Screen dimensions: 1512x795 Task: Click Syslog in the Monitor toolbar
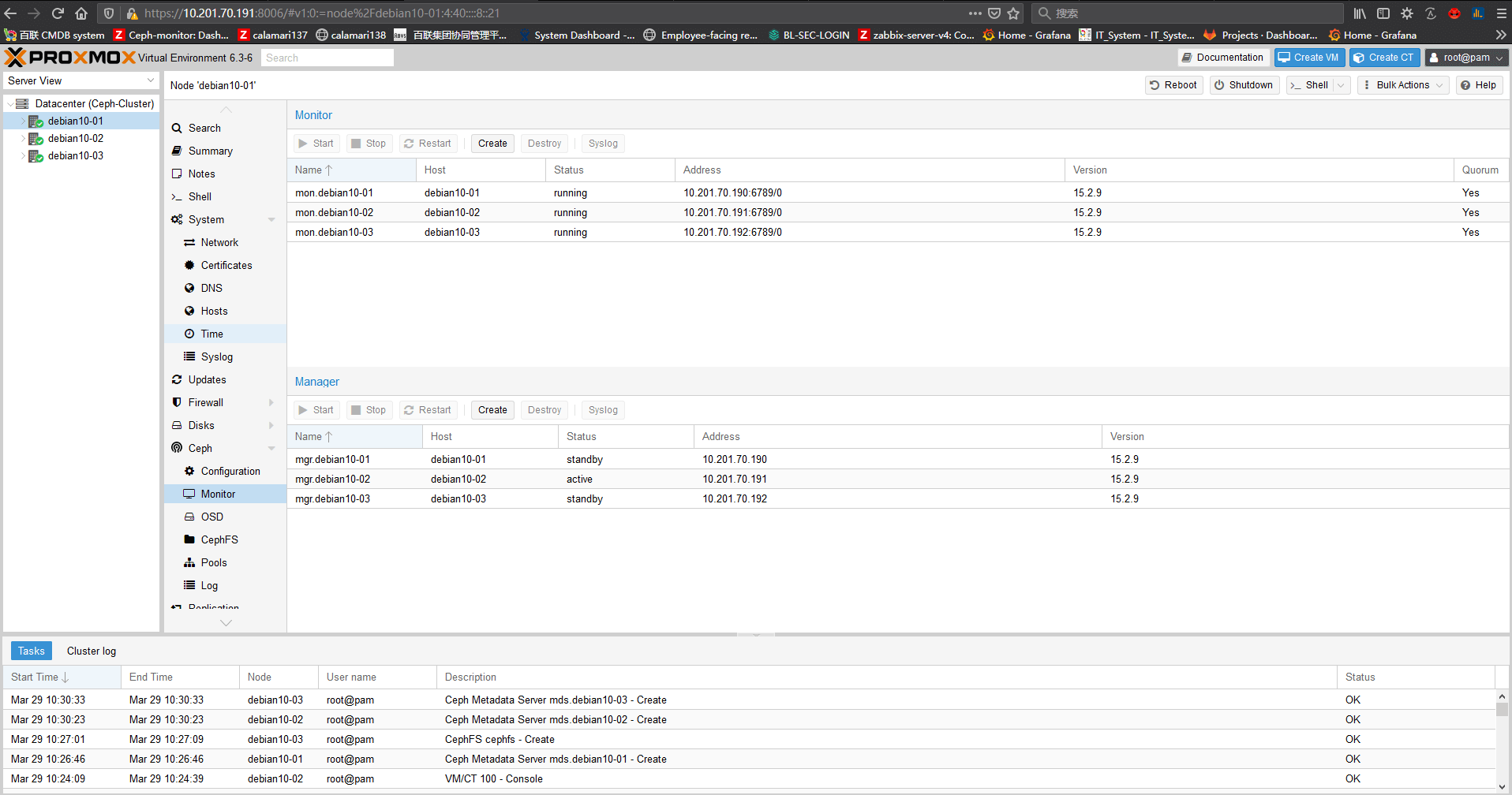pyautogui.click(x=603, y=144)
